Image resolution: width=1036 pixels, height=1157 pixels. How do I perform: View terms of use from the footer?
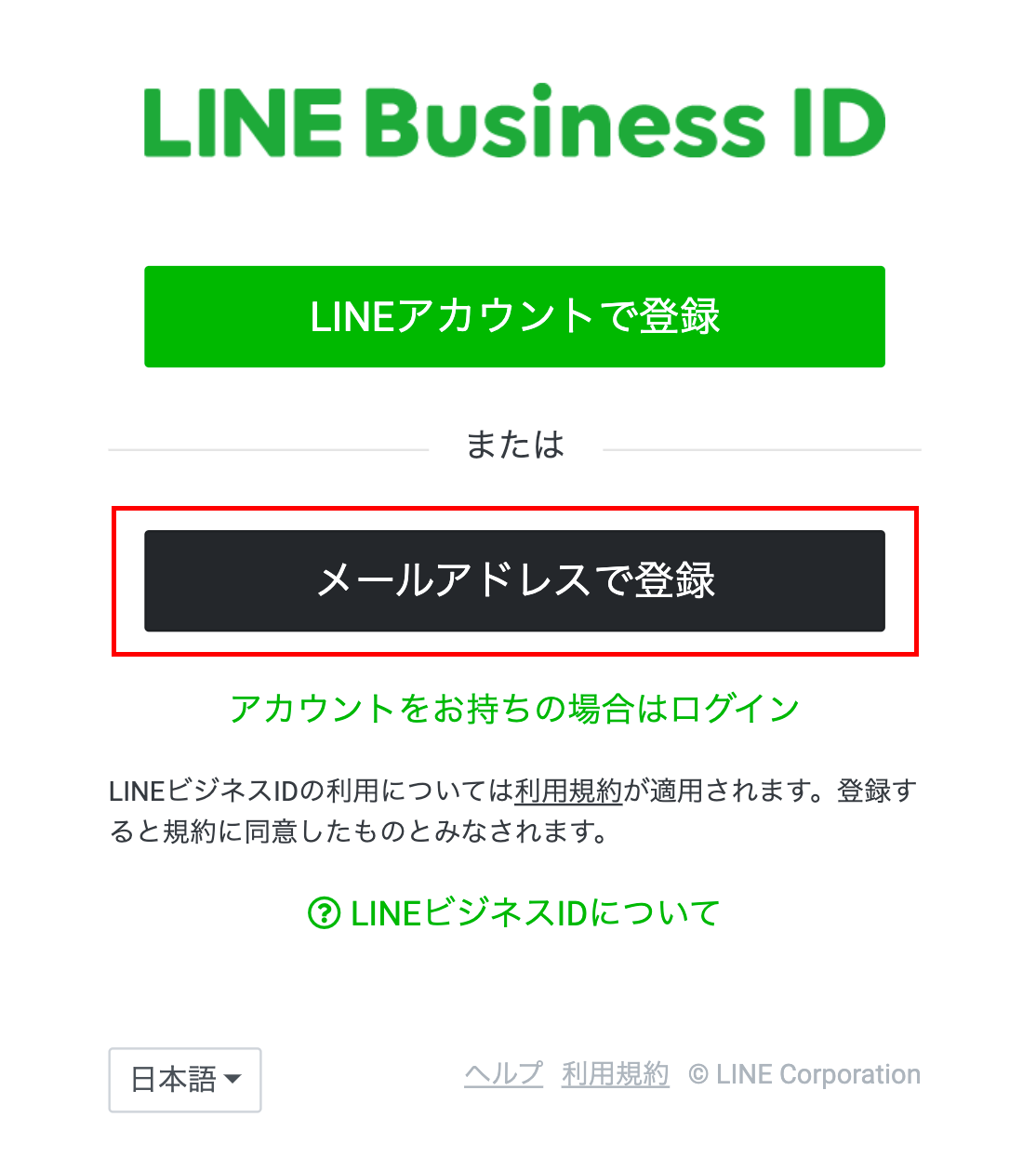pos(615,1074)
